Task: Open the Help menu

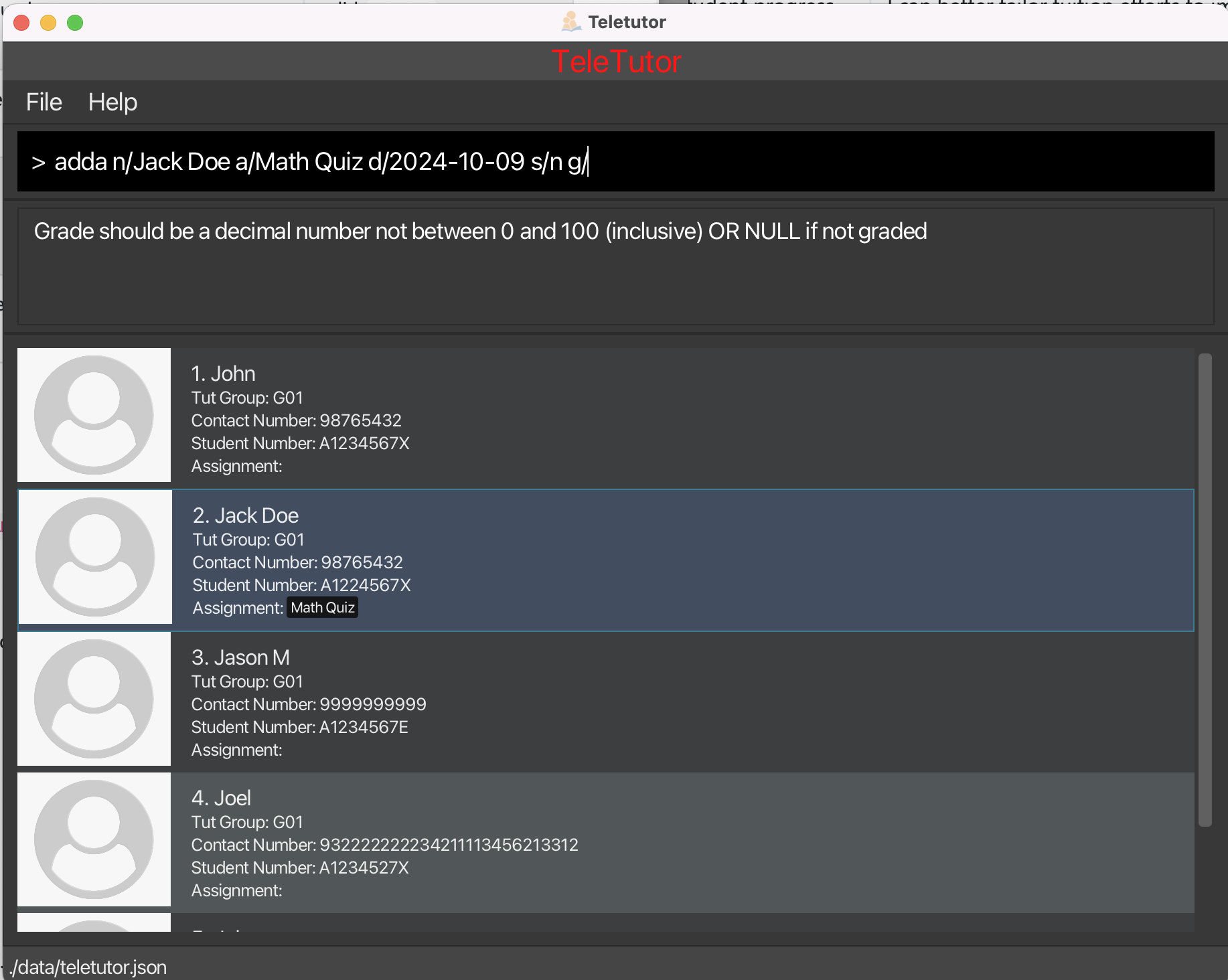Action: point(112,102)
